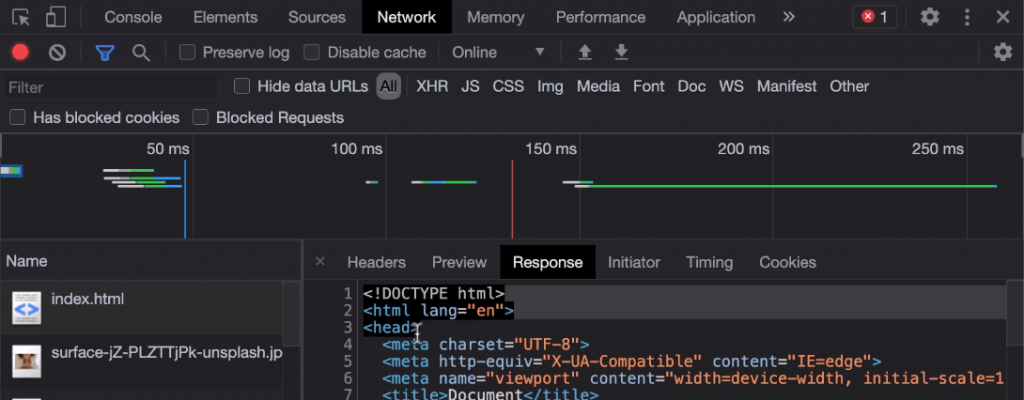Viewport: 1024px width, 400px height.
Task: Switch to the Console tab
Action: [x=133, y=17]
